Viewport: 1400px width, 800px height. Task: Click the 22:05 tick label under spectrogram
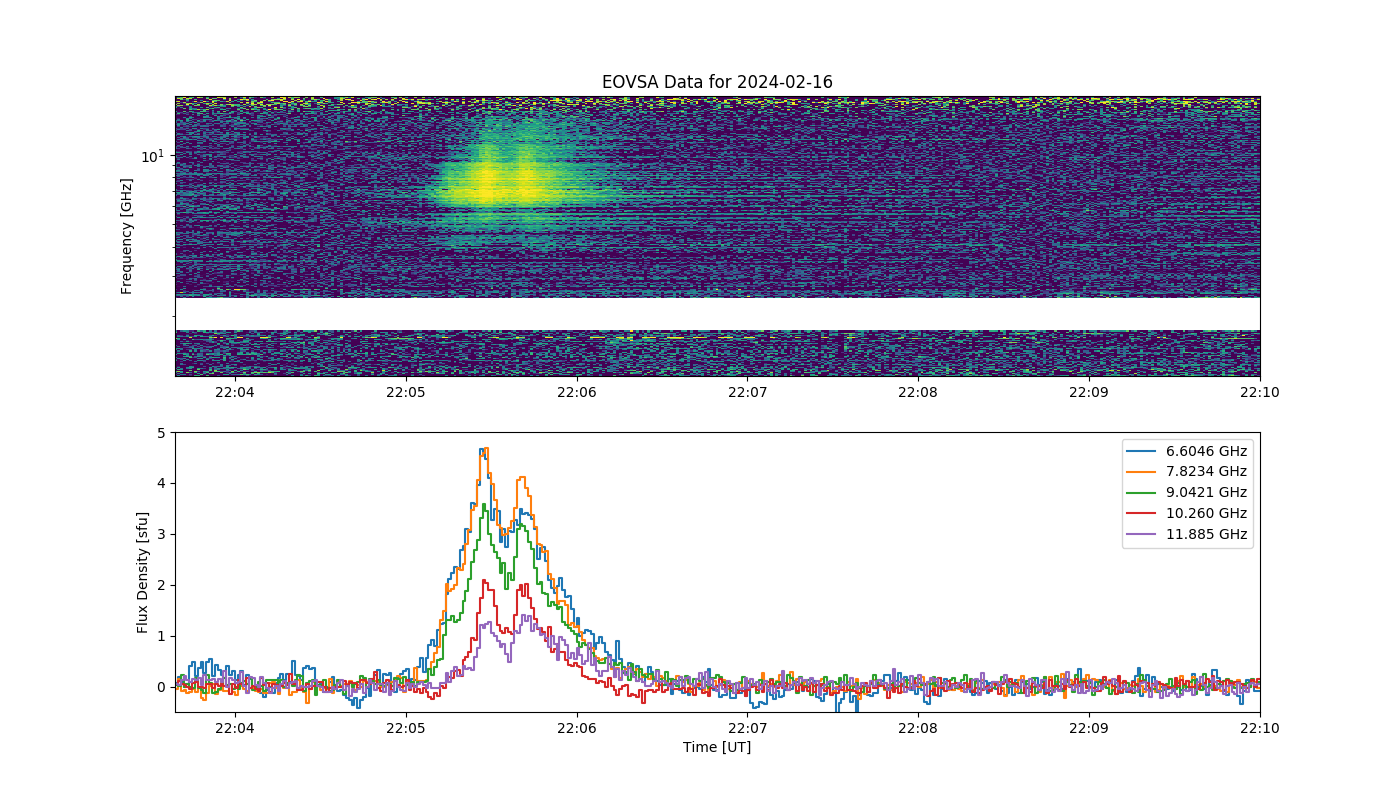[x=405, y=392]
